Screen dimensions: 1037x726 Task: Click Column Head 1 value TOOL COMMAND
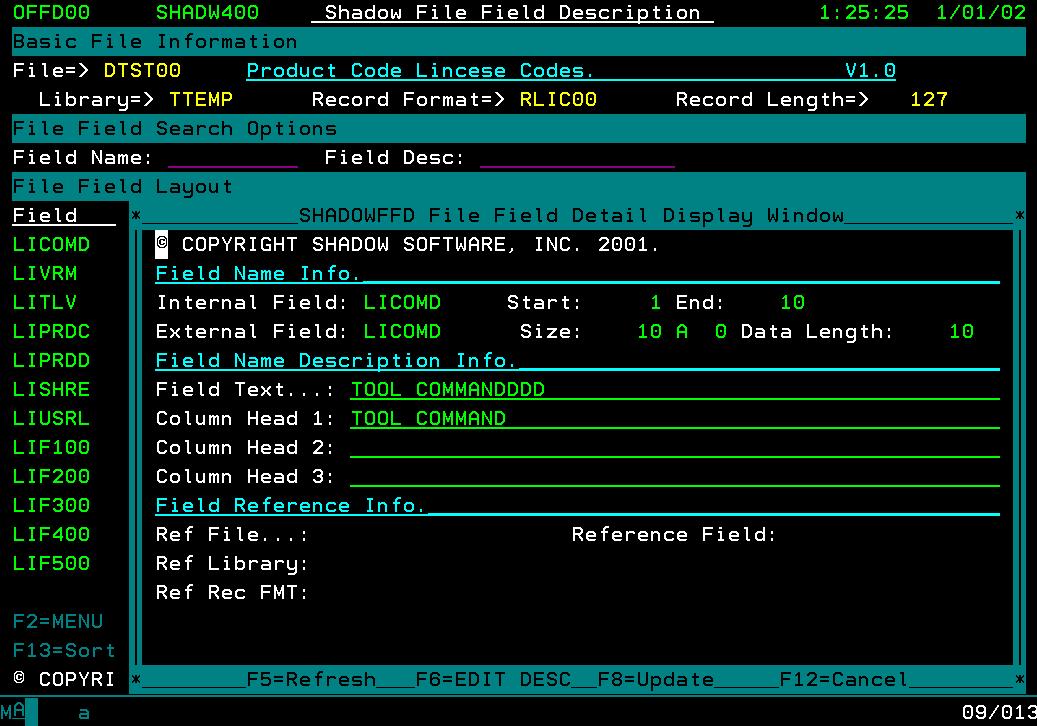(428, 419)
